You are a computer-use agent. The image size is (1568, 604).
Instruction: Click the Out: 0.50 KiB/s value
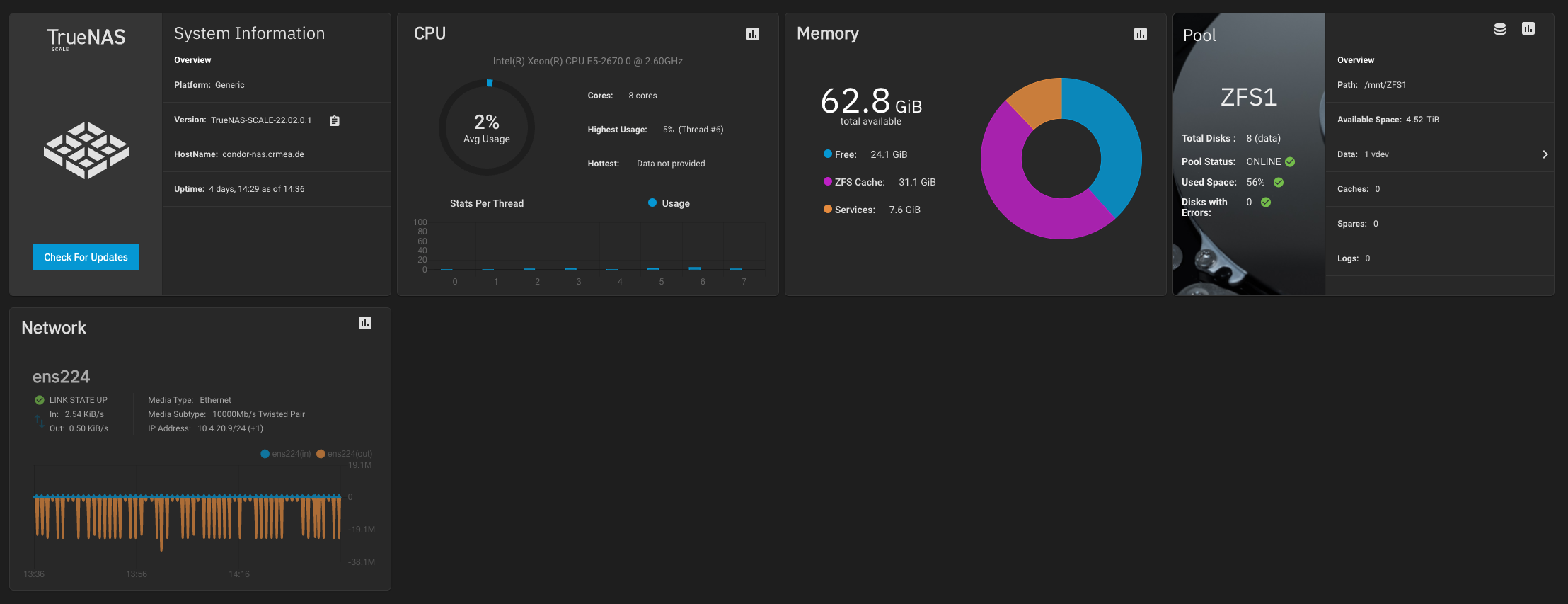(88, 428)
